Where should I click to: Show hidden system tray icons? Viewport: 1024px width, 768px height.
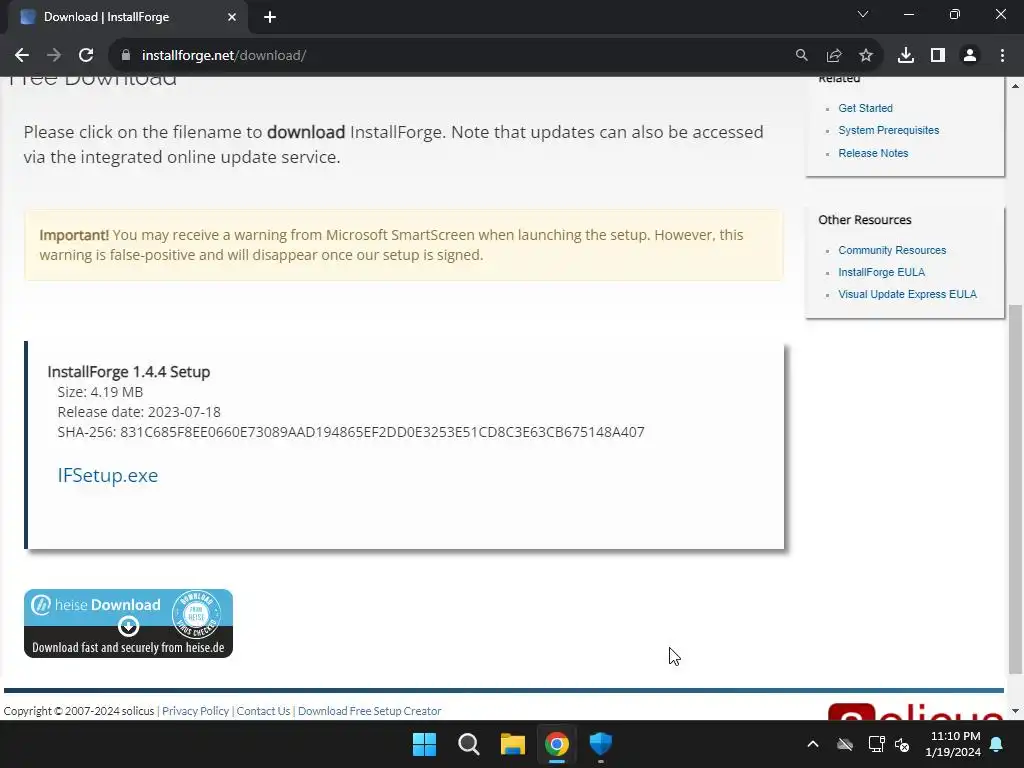813,744
